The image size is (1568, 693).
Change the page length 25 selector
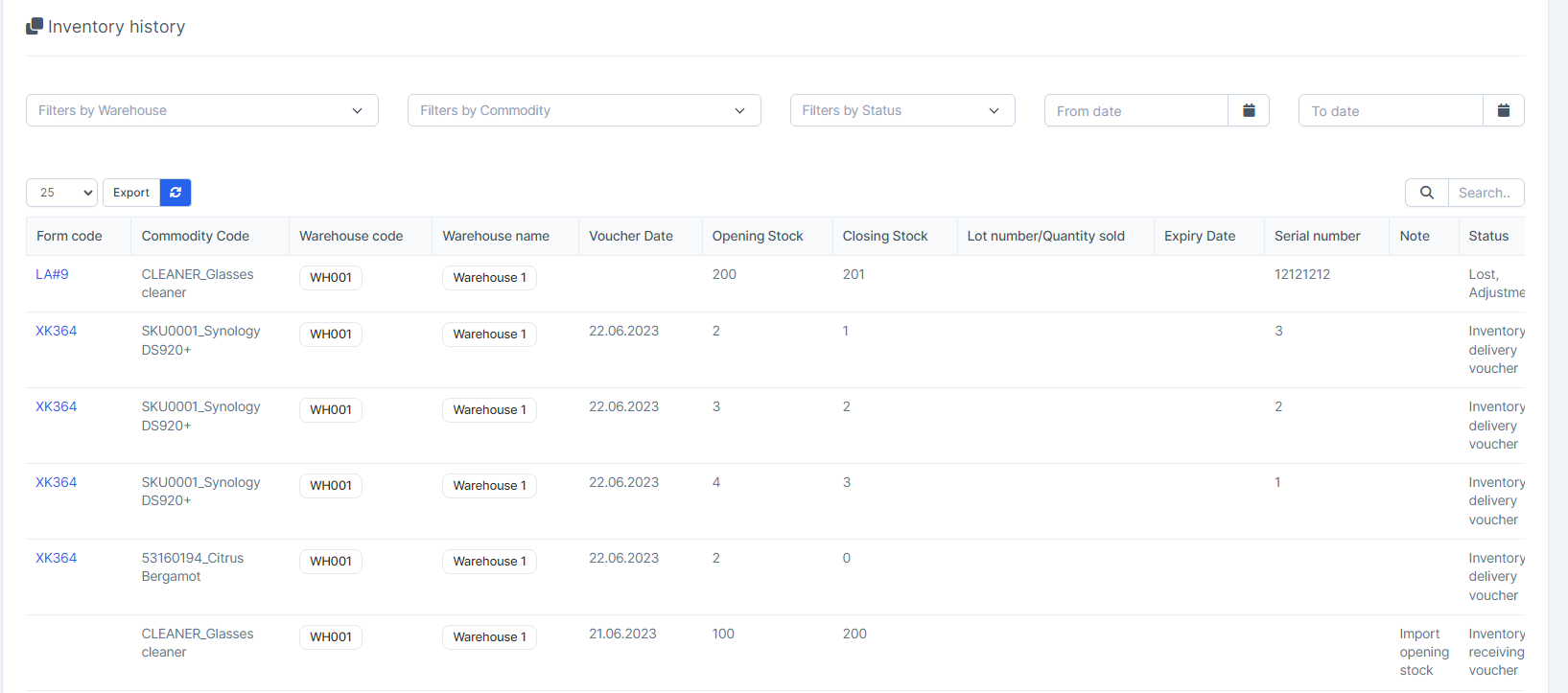click(x=61, y=193)
